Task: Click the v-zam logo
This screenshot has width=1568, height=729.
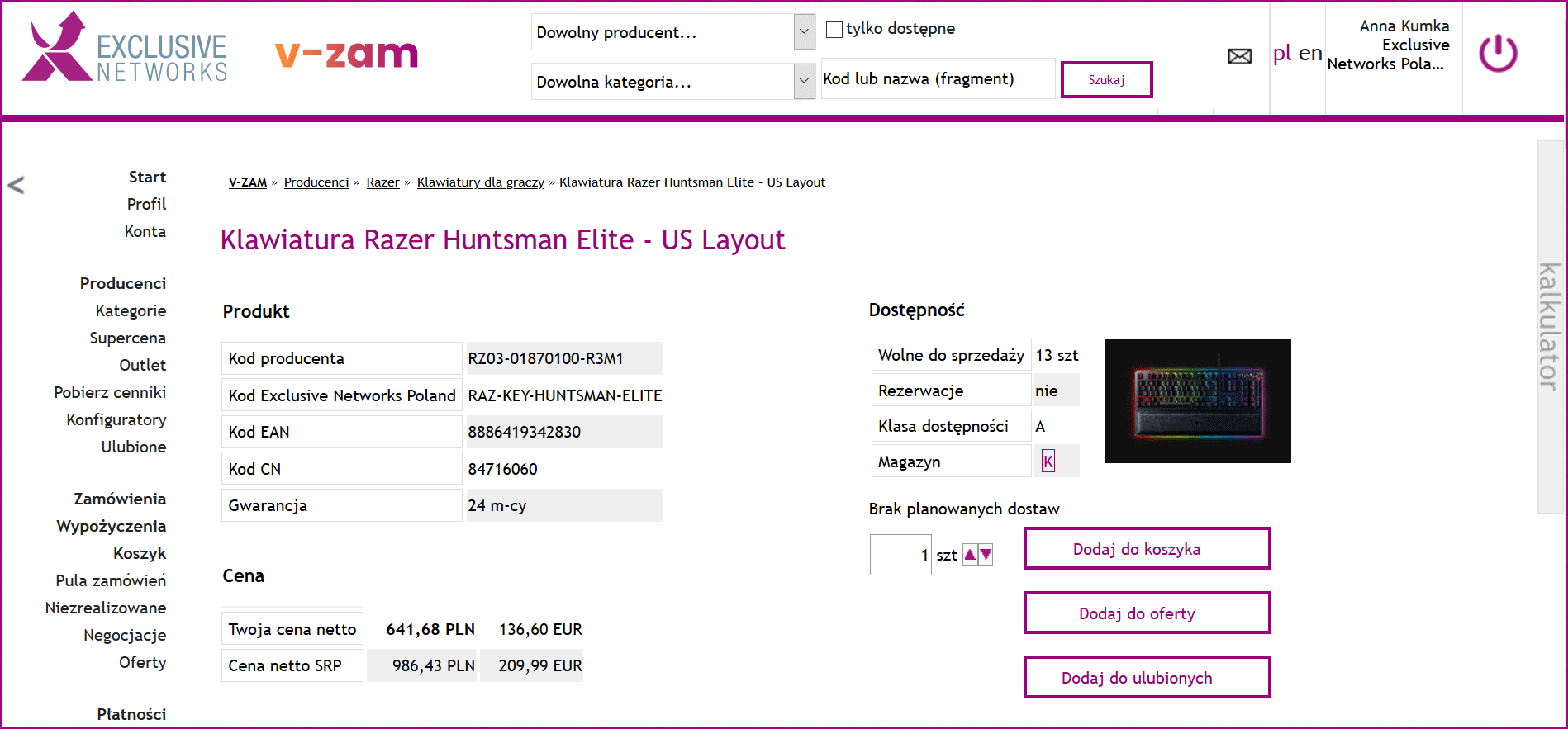Action: point(346,54)
